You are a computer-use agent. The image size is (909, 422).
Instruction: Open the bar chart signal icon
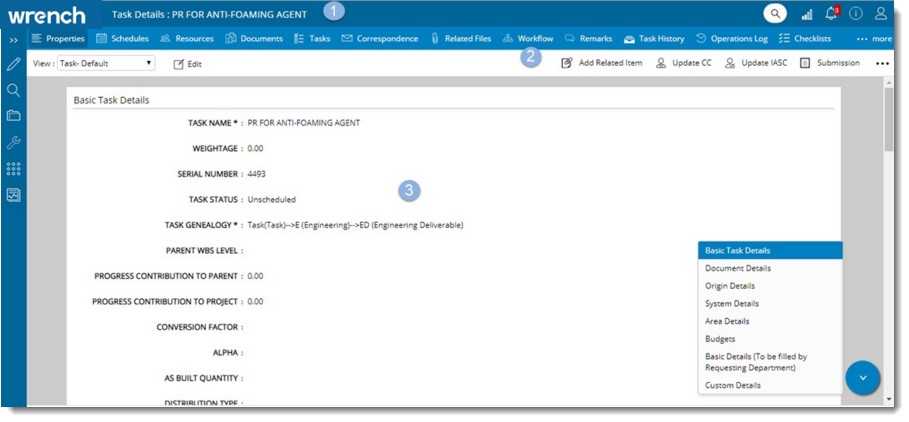coord(806,14)
